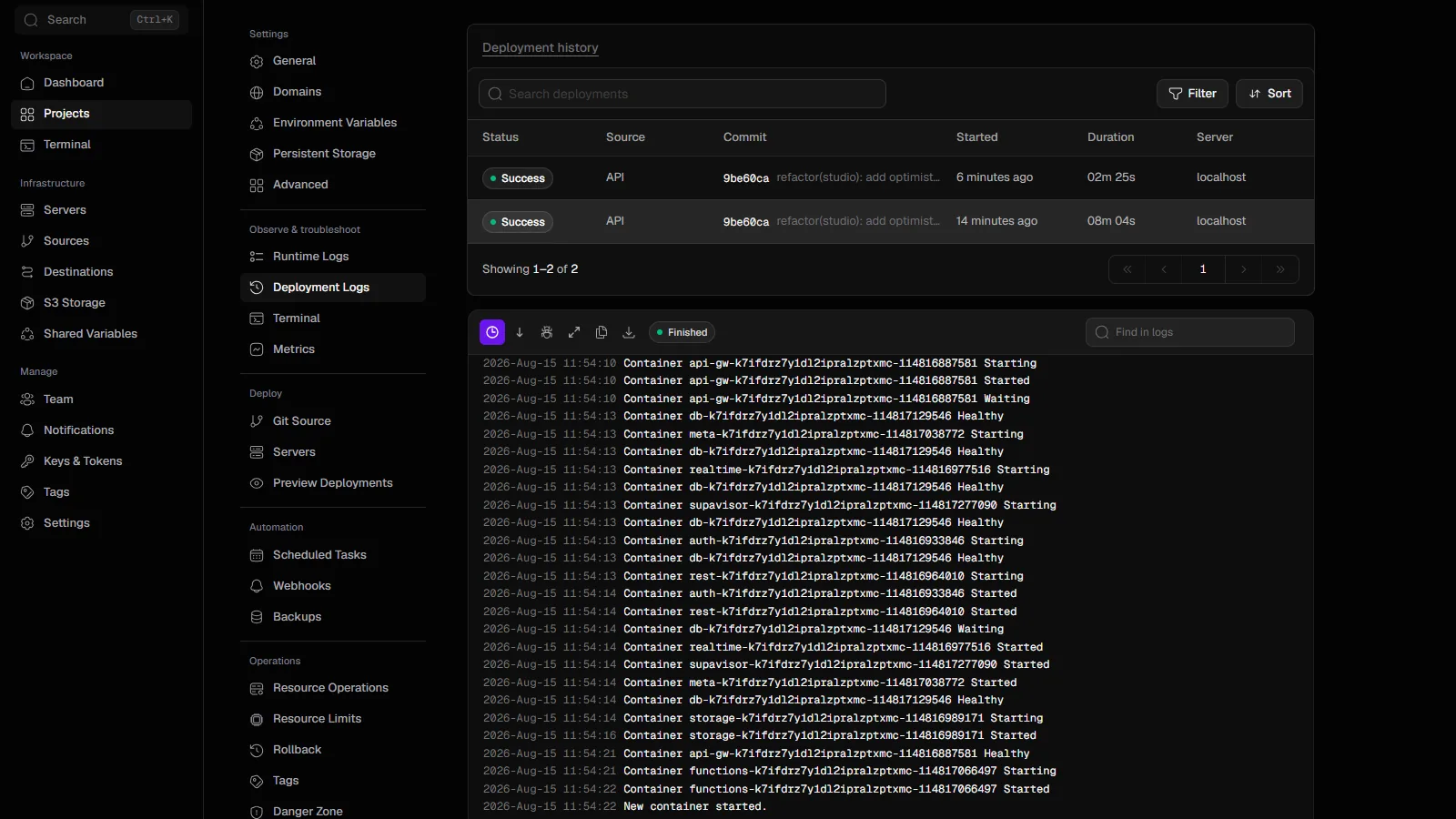Click the Servers icon under Infrastructure
The height and width of the screenshot is (819, 1456).
(x=27, y=210)
